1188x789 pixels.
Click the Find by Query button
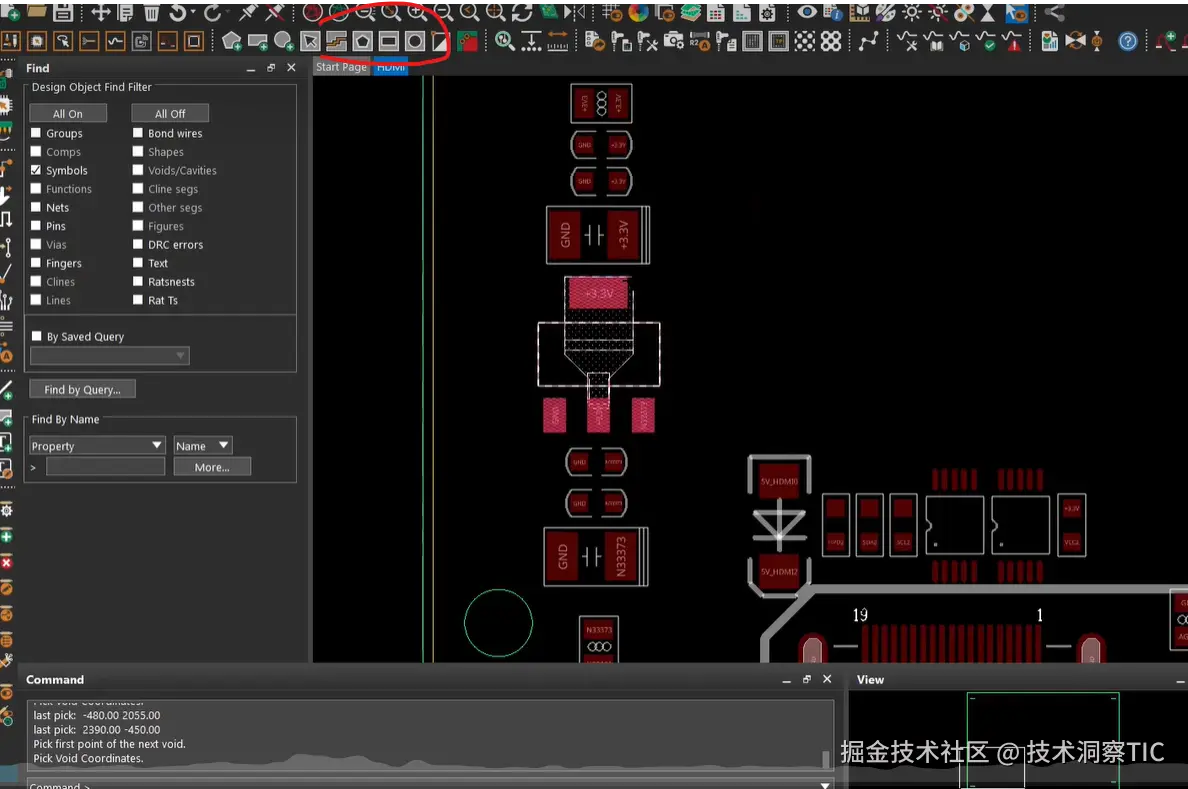coord(82,390)
